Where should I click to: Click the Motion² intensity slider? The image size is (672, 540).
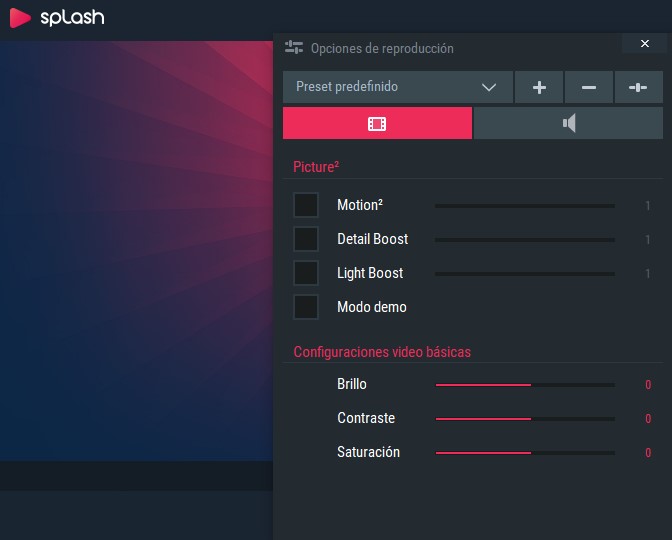pyautogui.click(x=525, y=205)
